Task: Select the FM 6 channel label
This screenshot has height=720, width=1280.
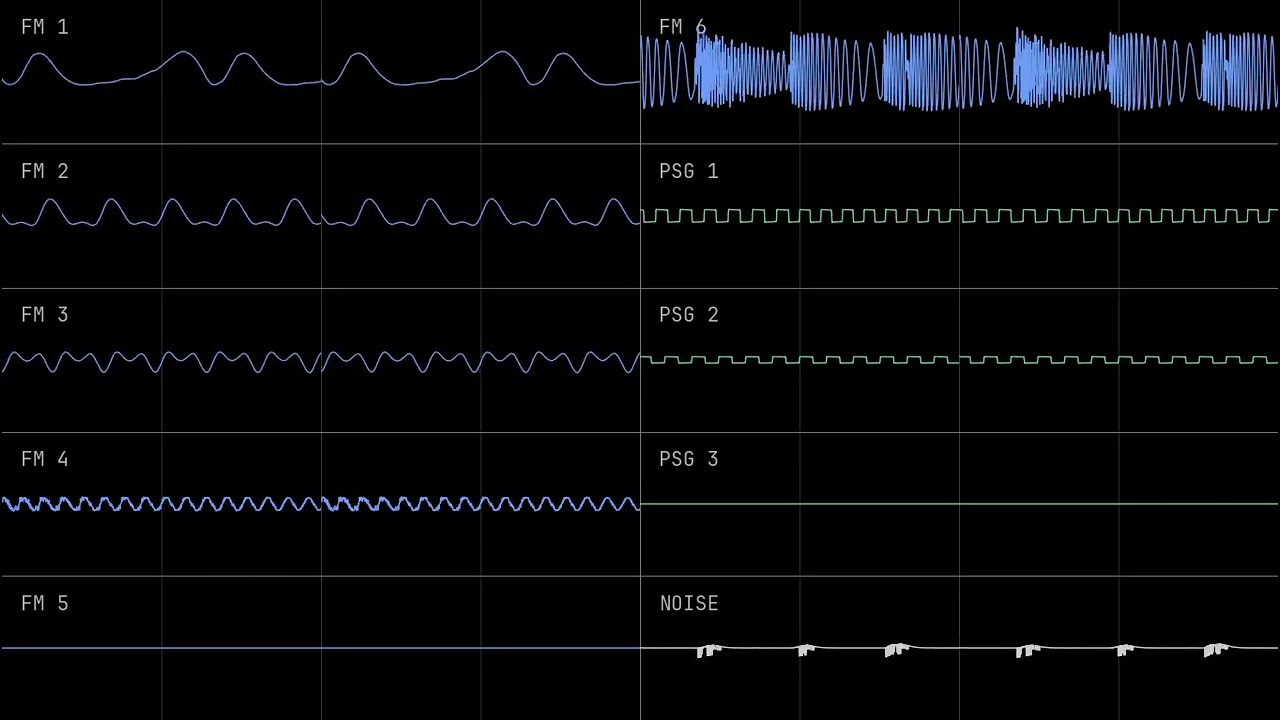Action: (x=683, y=27)
